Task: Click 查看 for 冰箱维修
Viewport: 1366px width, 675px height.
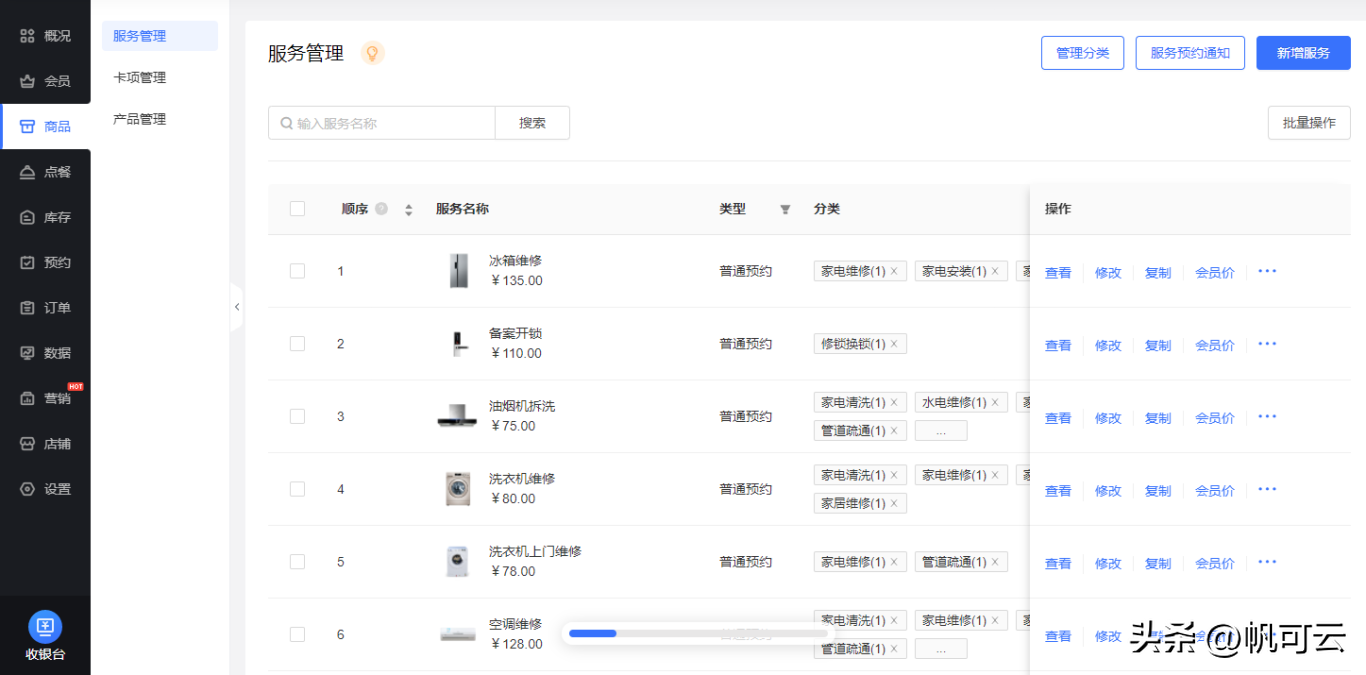Action: pyautogui.click(x=1058, y=273)
